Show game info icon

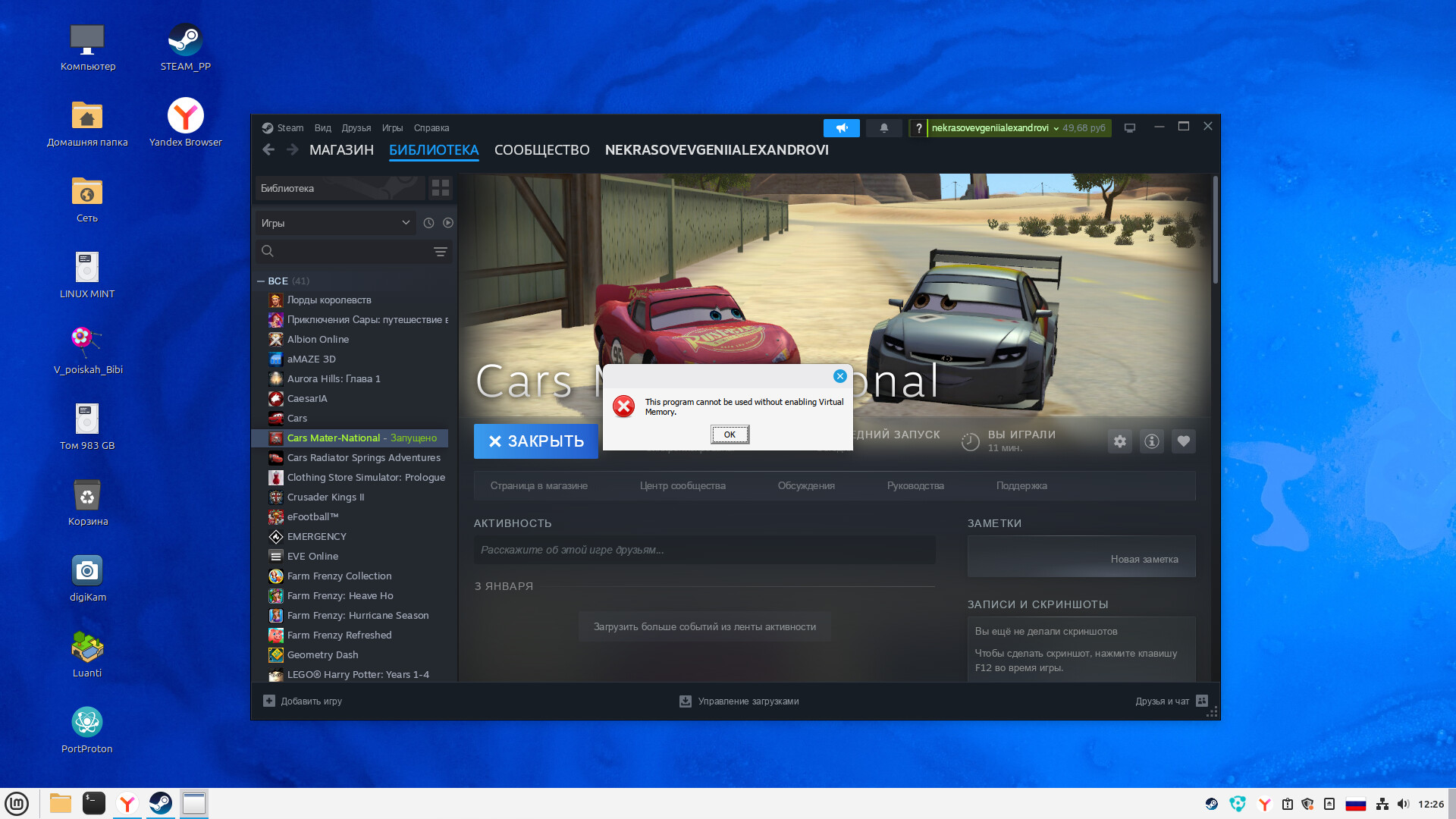(1151, 441)
